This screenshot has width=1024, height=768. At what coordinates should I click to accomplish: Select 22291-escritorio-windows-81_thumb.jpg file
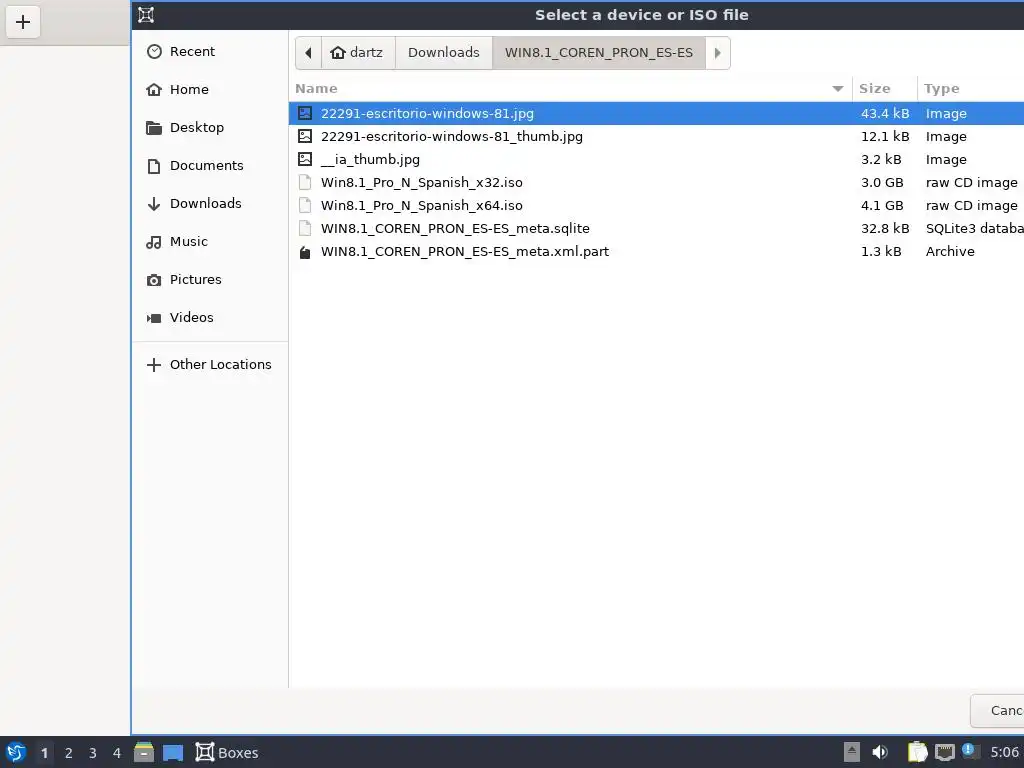[x=656, y=136]
